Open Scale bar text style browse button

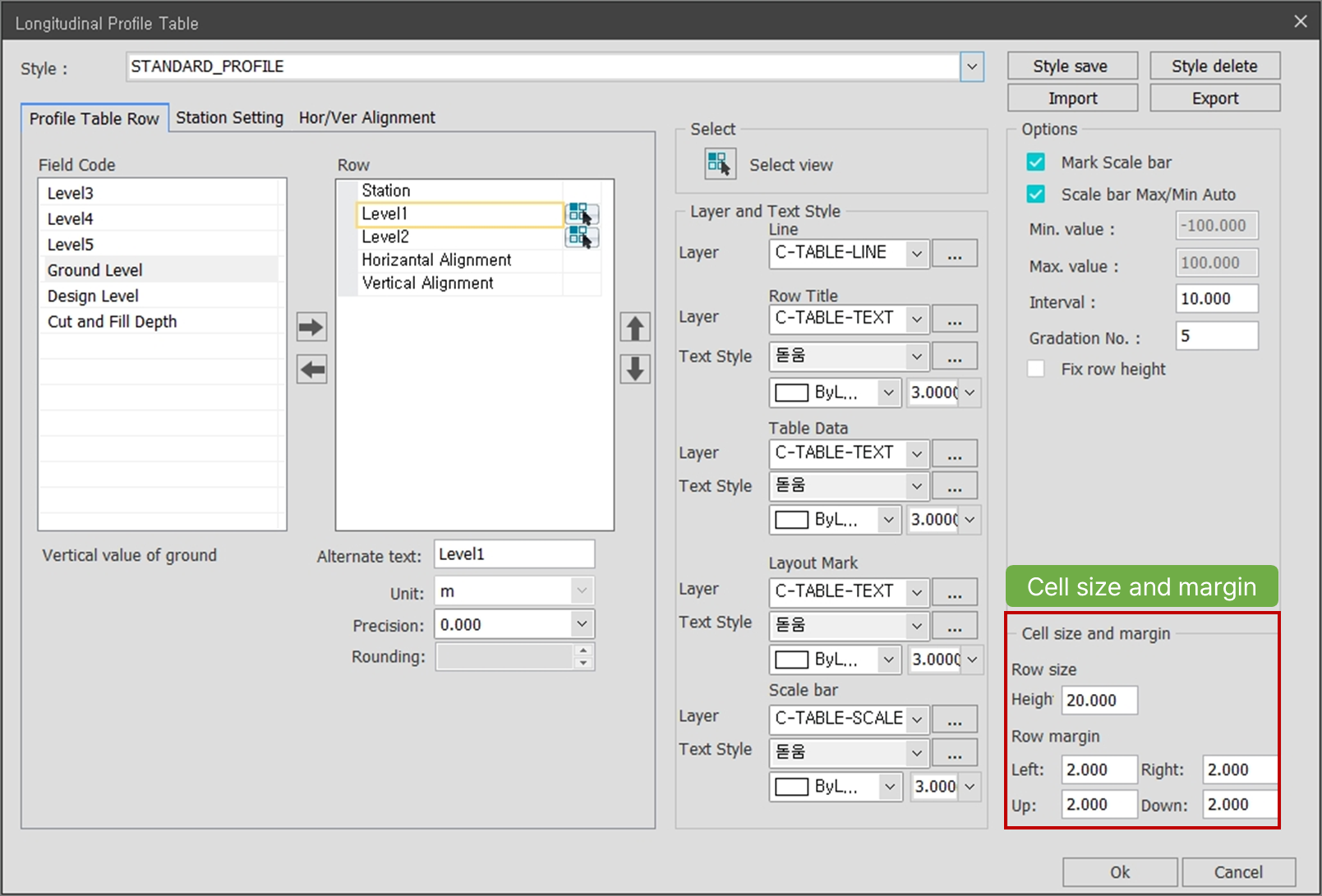tap(955, 753)
